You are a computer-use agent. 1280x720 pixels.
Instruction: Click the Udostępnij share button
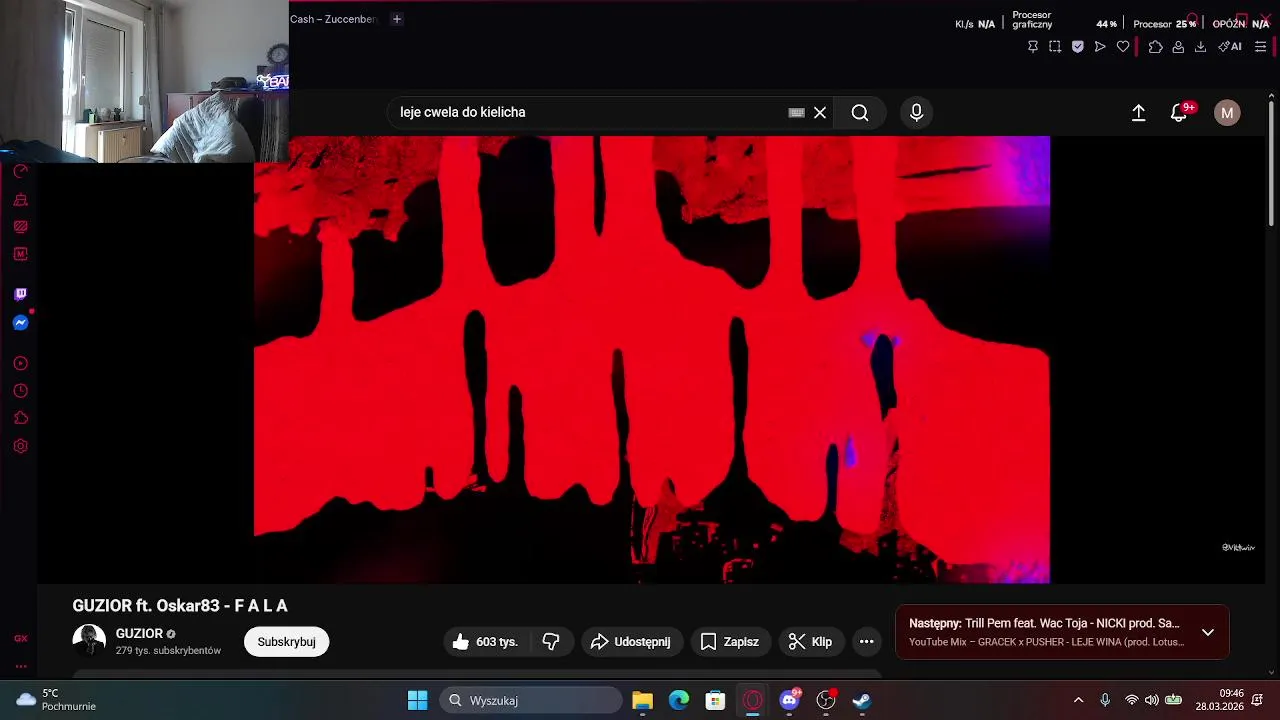(x=631, y=642)
